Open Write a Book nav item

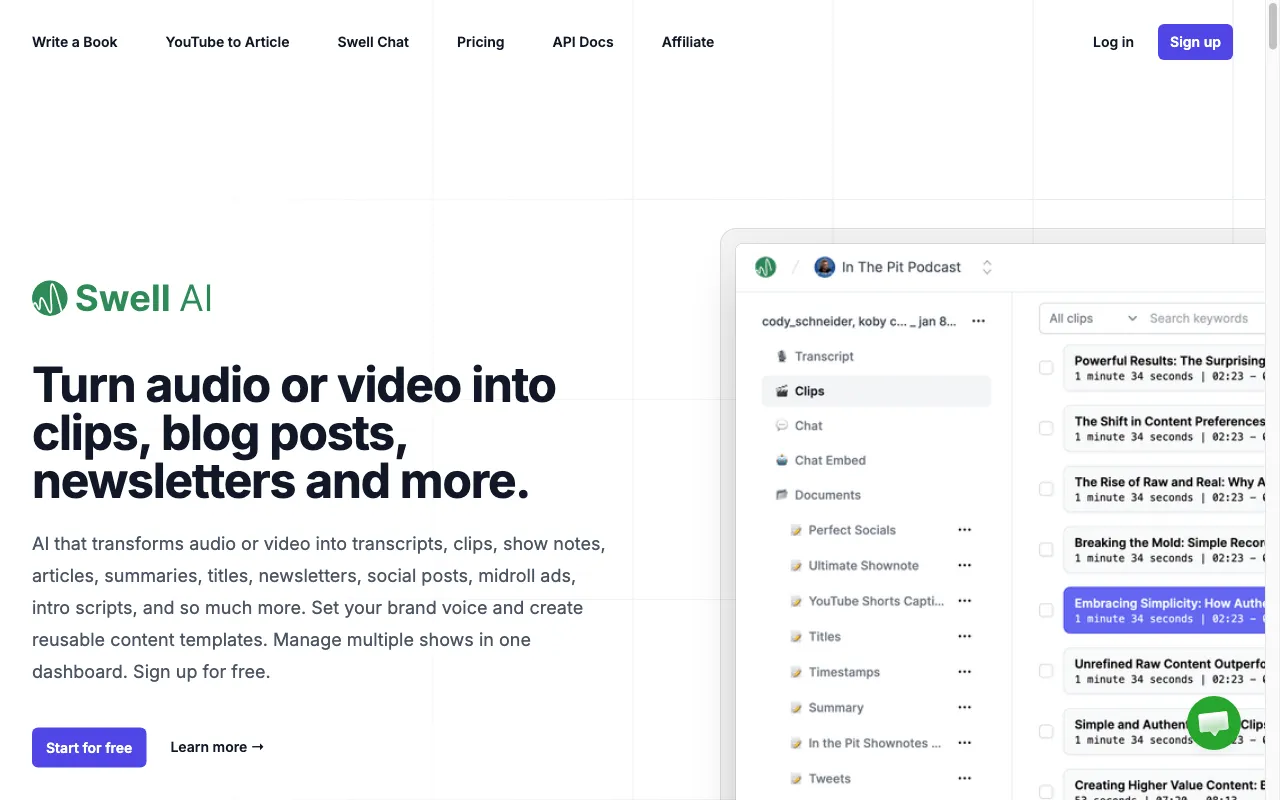(75, 42)
